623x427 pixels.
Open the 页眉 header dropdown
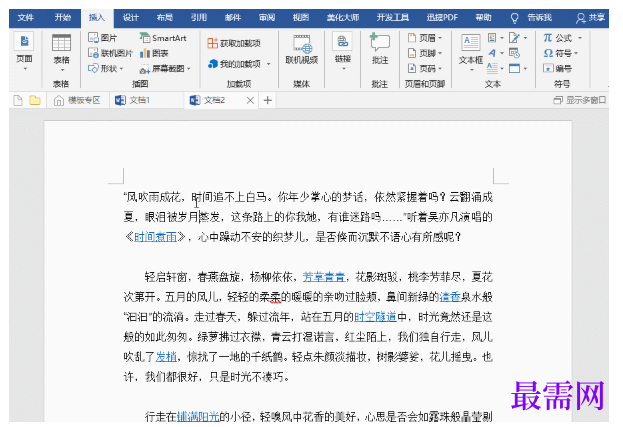click(x=425, y=38)
